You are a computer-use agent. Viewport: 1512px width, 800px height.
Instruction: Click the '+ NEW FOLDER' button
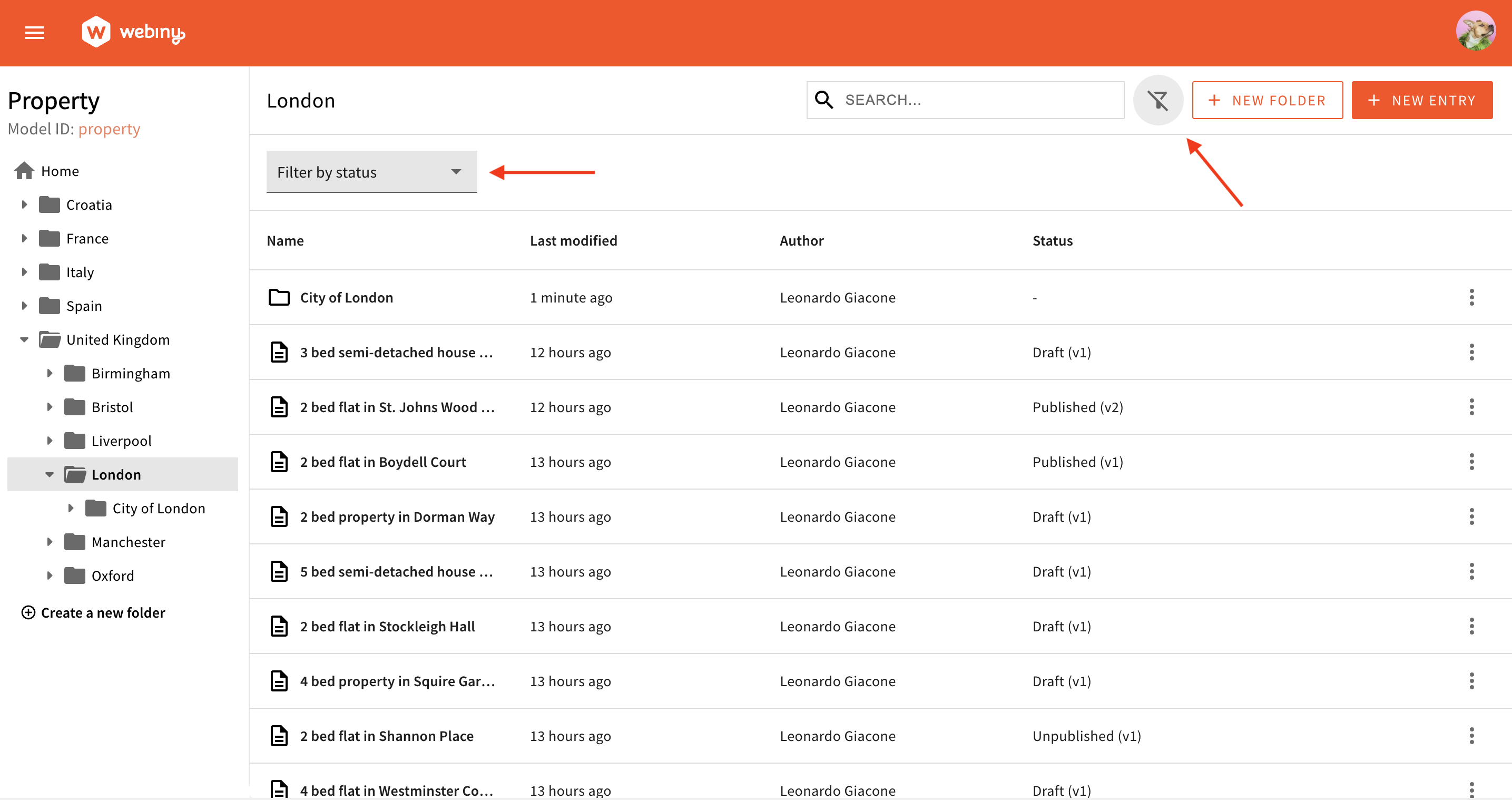click(1268, 99)
